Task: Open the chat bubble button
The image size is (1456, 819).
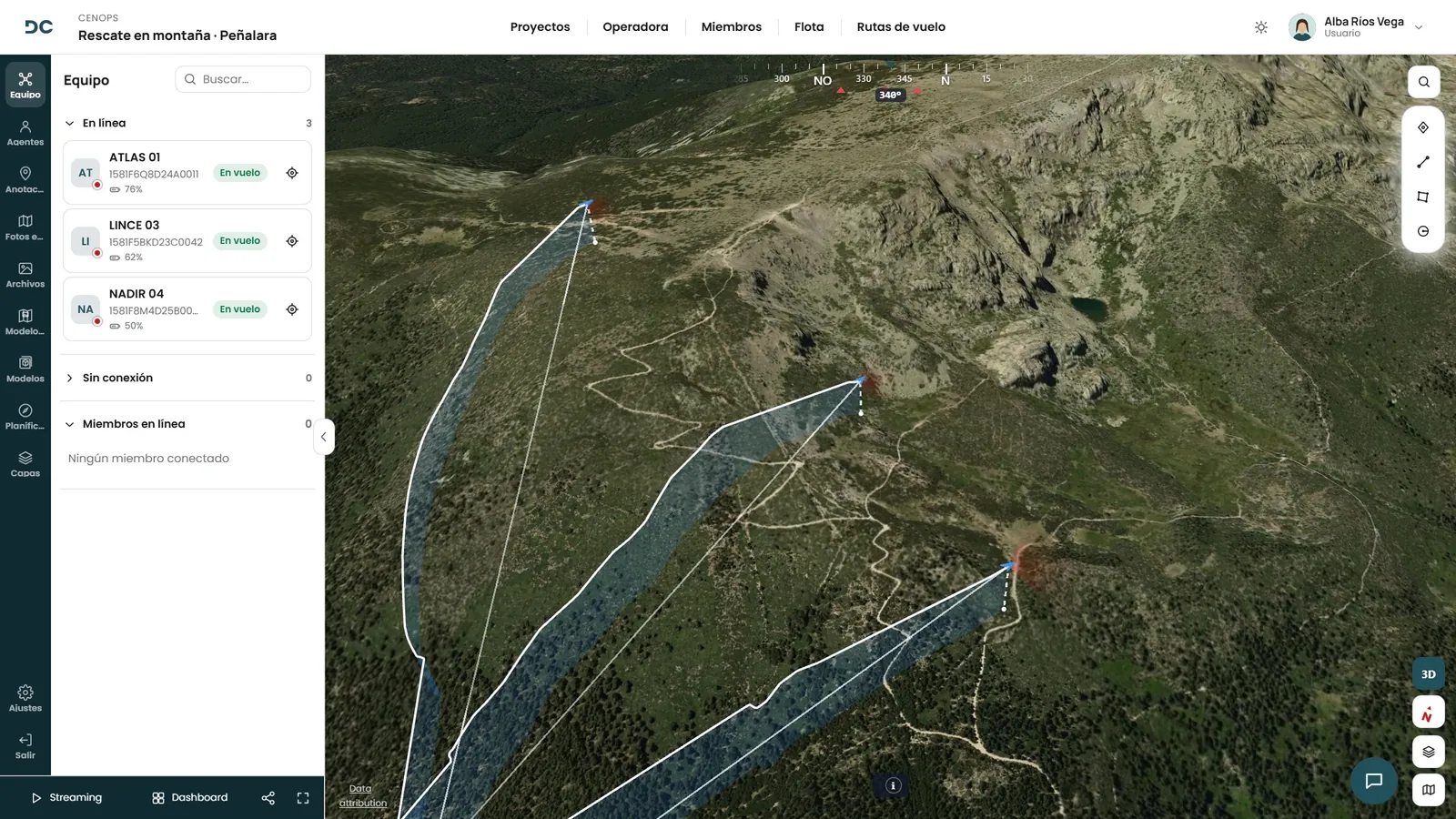Action: 1374,781
